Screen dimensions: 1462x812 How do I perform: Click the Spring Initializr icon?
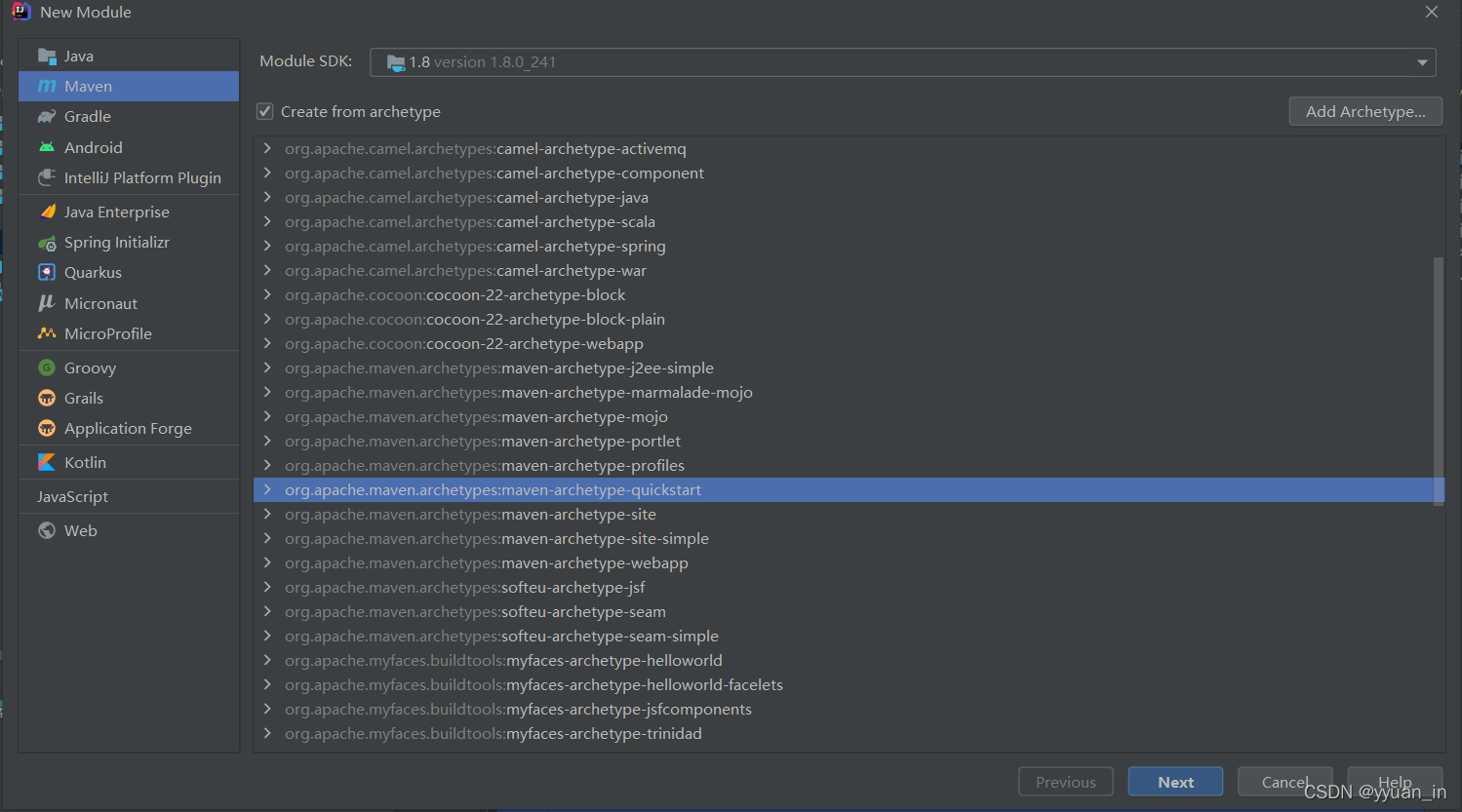[x=47, y=243]
